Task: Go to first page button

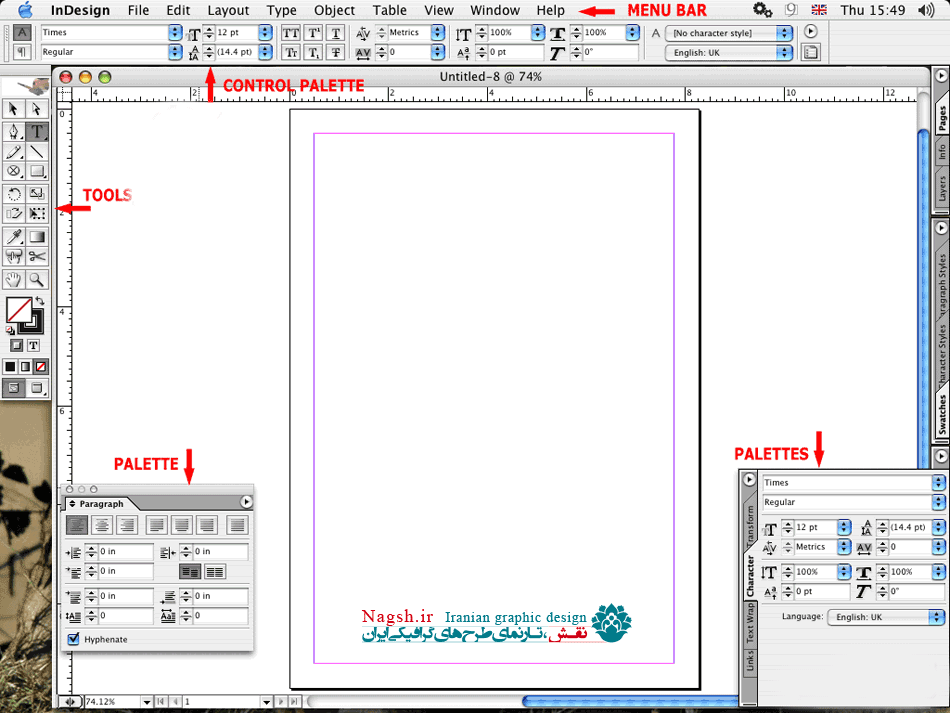Action: pos(161,701)
